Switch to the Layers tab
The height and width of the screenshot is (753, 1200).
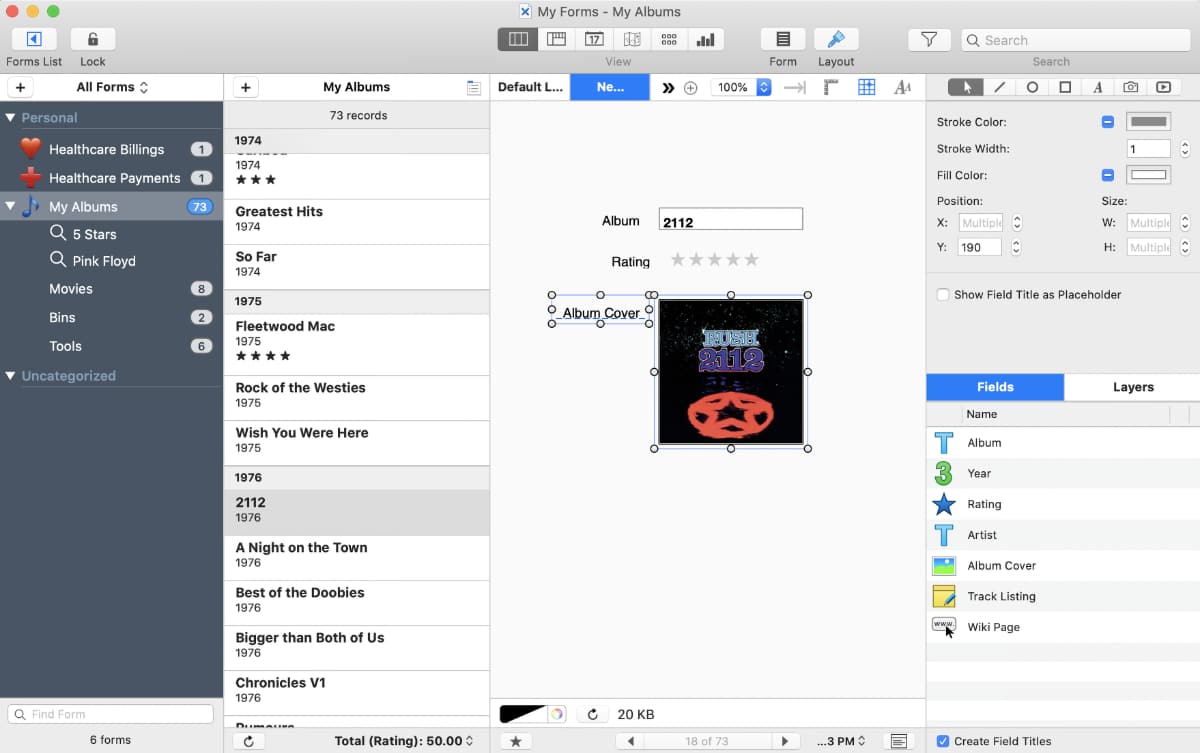pos(1132,387)
